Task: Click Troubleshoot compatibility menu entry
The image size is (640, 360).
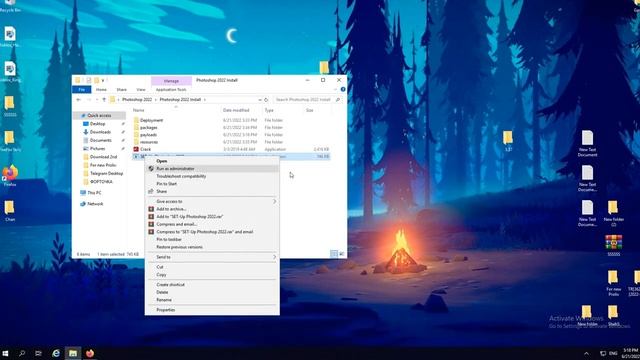Action: [x=212, y=176]
